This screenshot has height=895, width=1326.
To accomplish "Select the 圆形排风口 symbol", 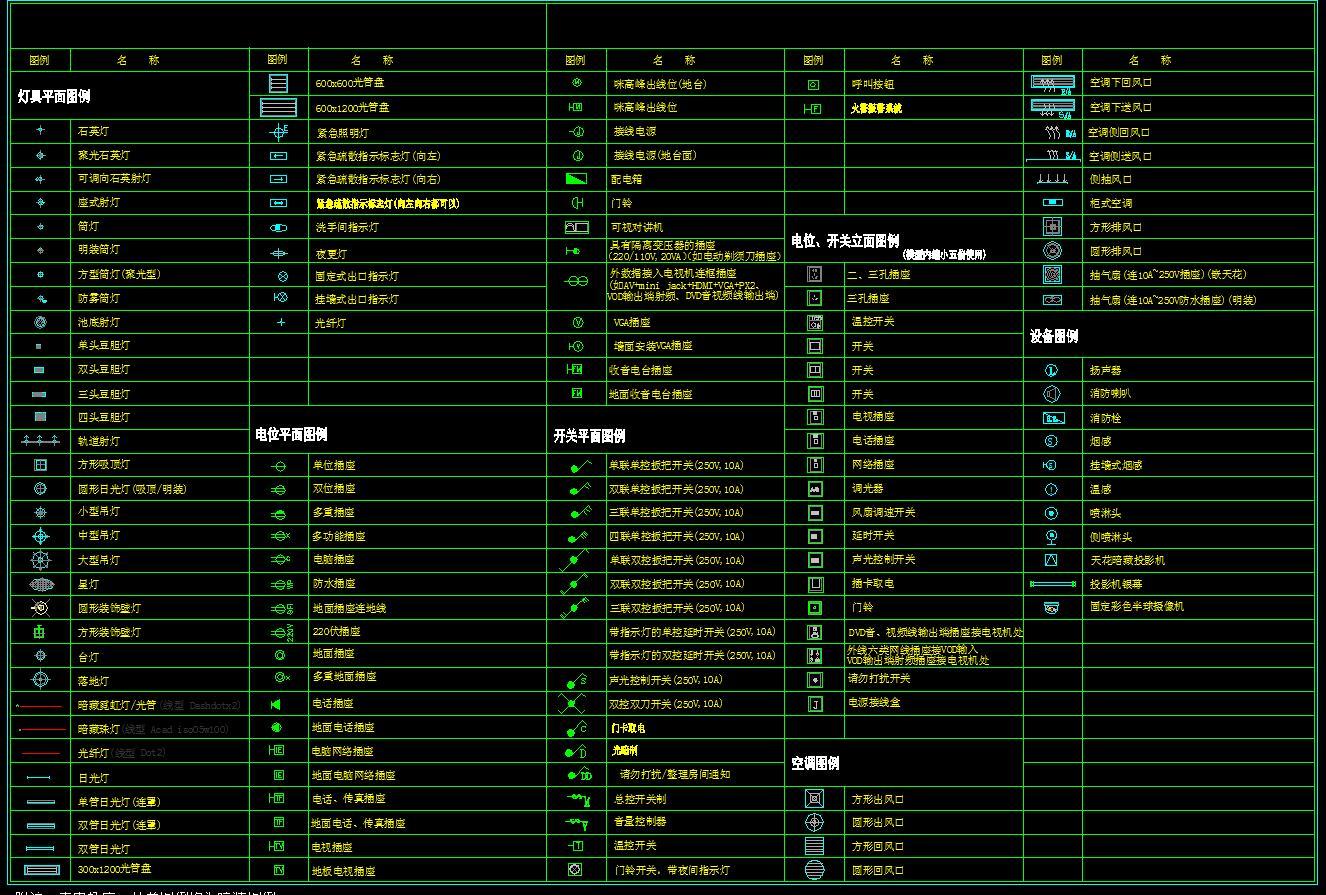I will [1052, 251].
